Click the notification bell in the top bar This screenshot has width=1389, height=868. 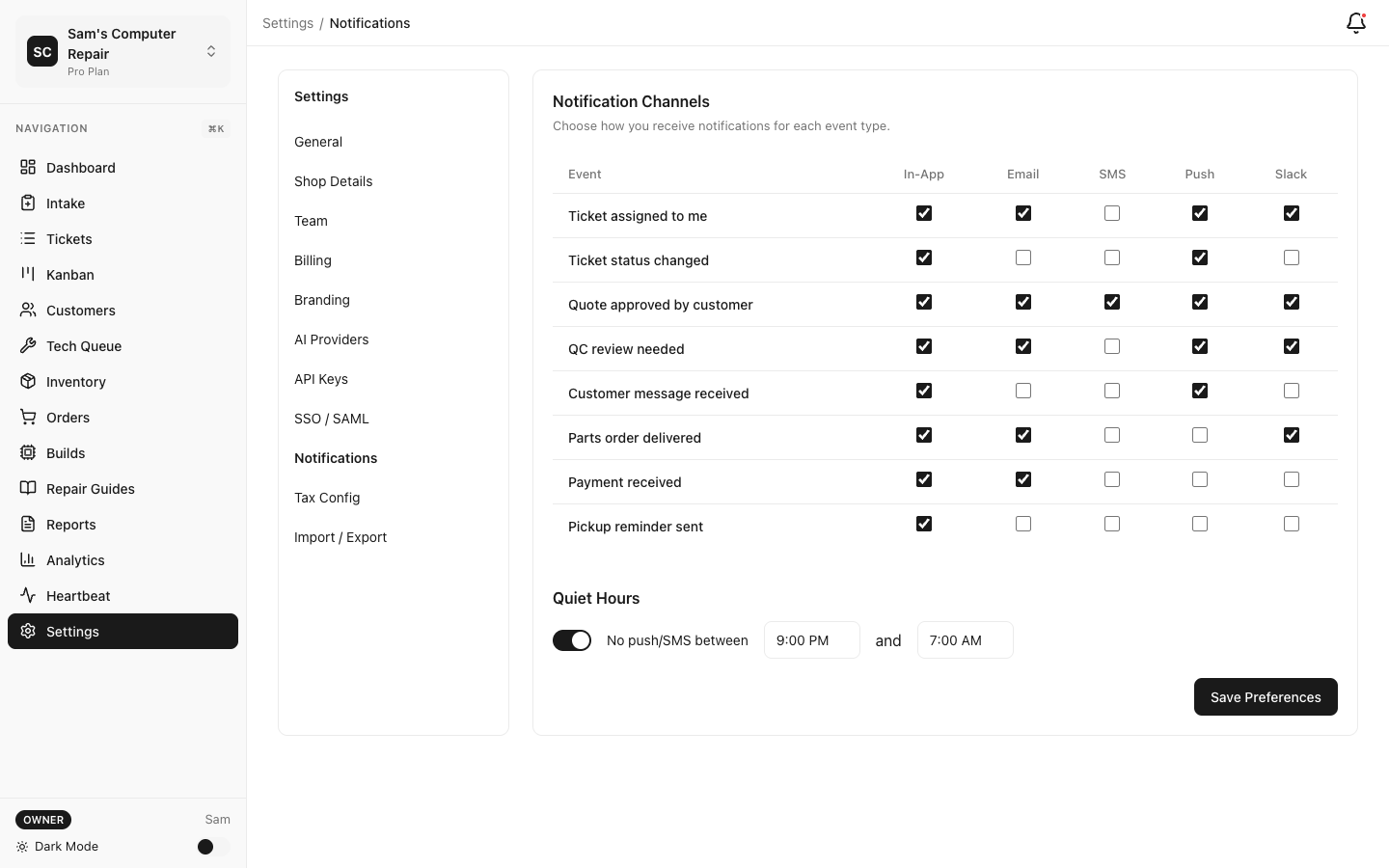click(x=1355, y=23)
